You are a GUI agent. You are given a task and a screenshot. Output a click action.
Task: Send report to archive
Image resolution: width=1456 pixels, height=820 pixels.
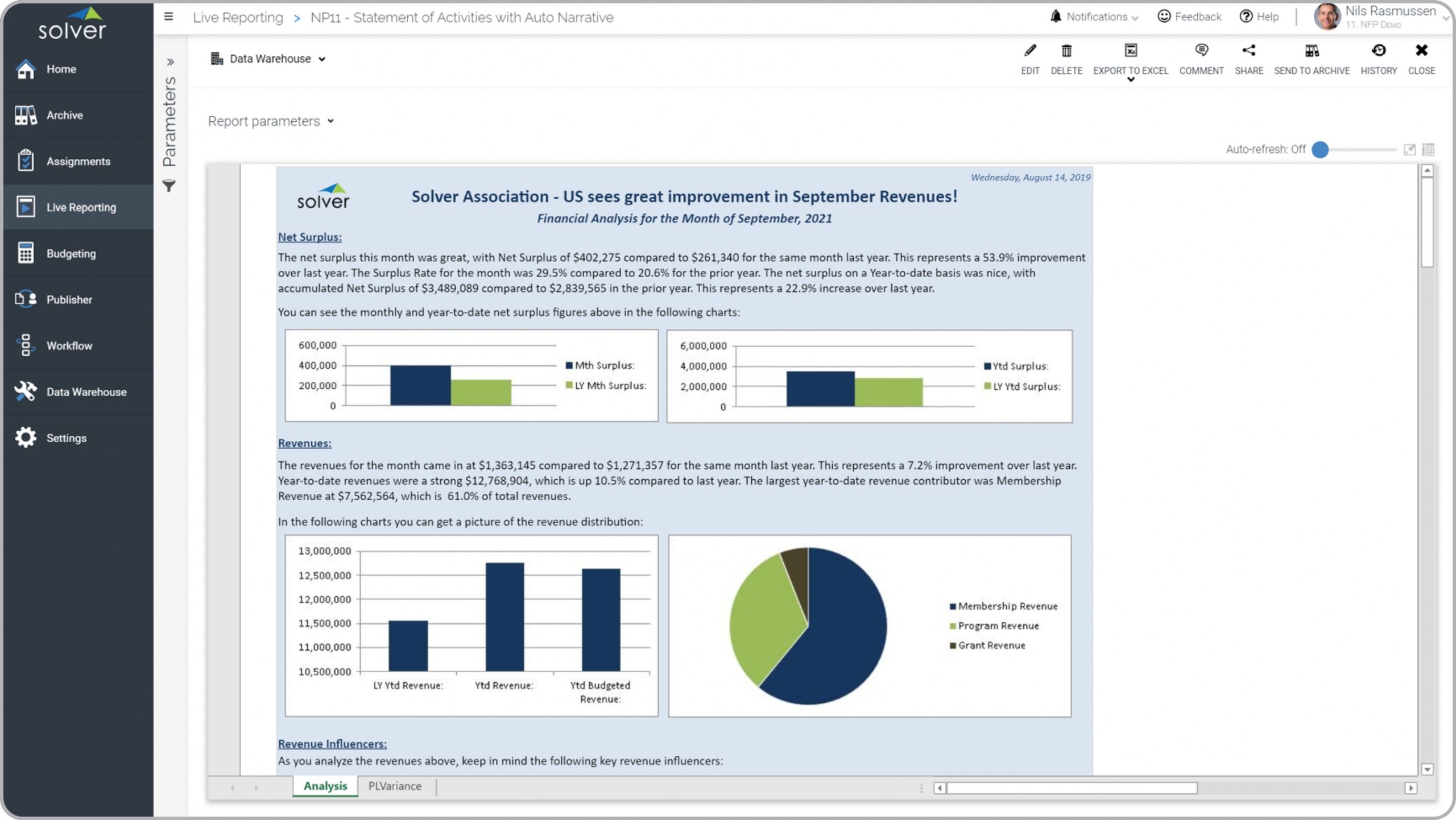coord(1311,51)
